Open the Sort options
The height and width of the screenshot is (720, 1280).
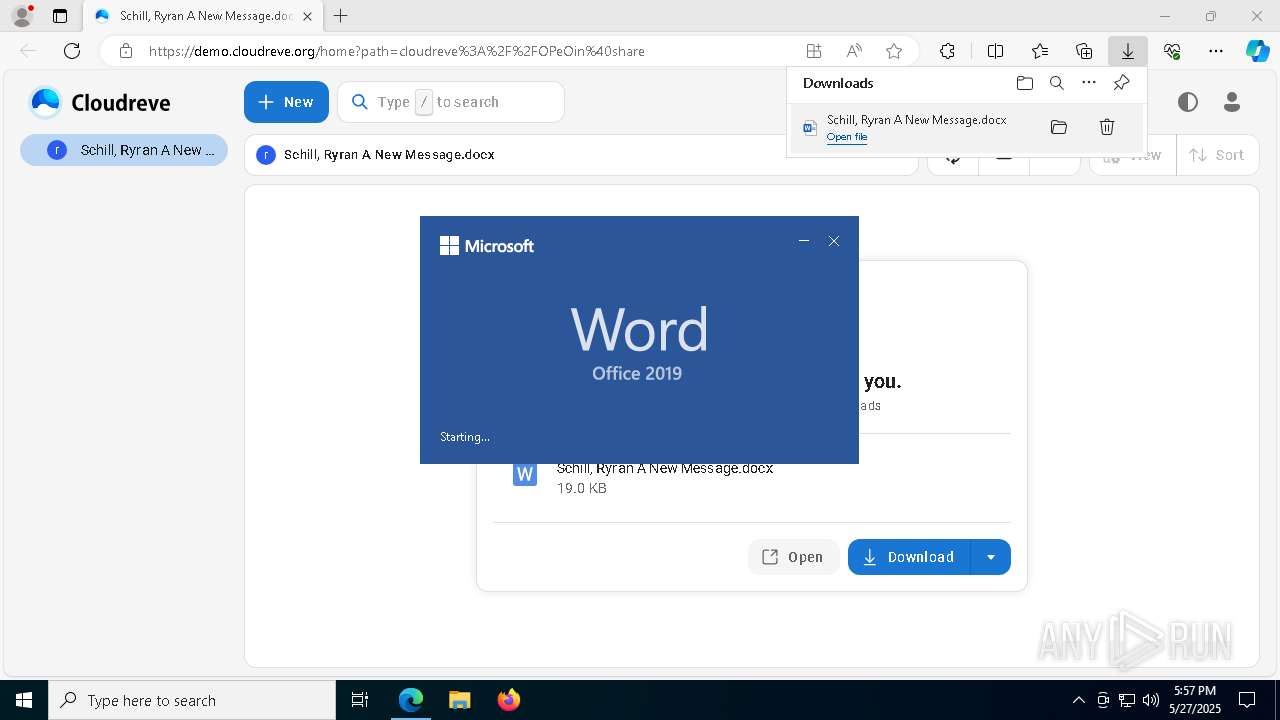tap(1217, 155)
